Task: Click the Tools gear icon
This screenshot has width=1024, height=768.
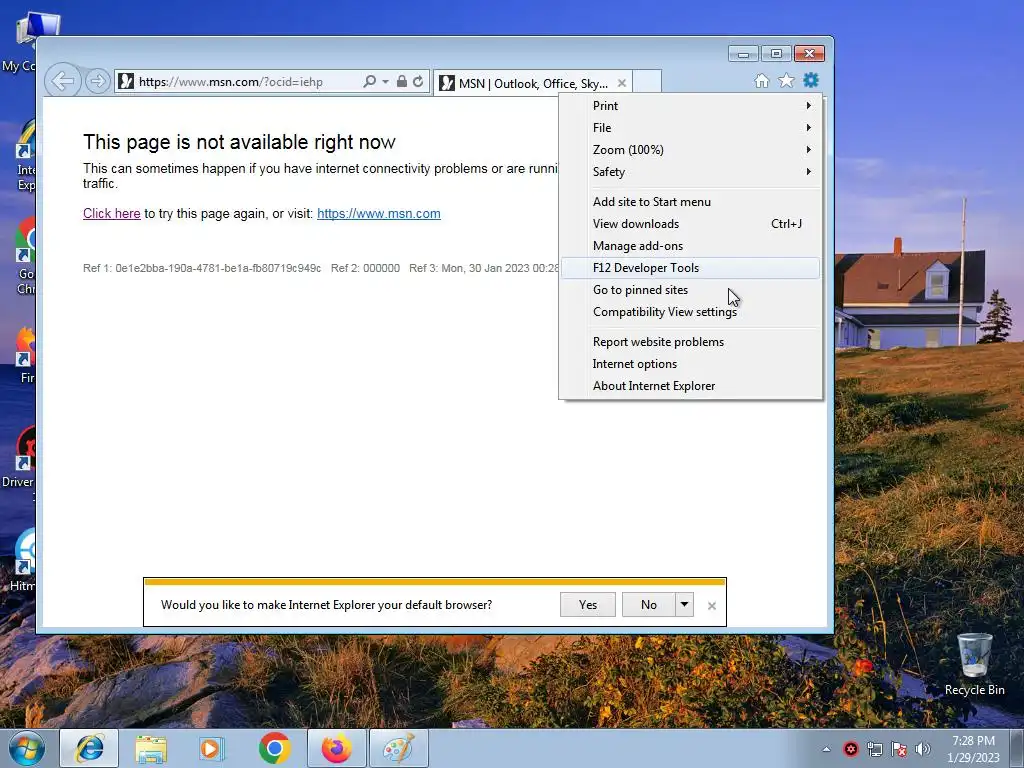Action: (811, 80)
